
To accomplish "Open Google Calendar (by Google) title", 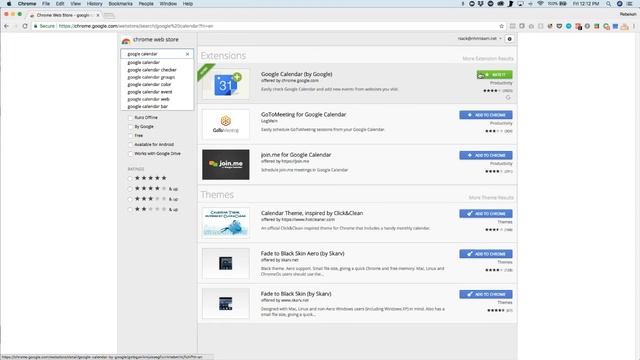I will coord(296,74).
